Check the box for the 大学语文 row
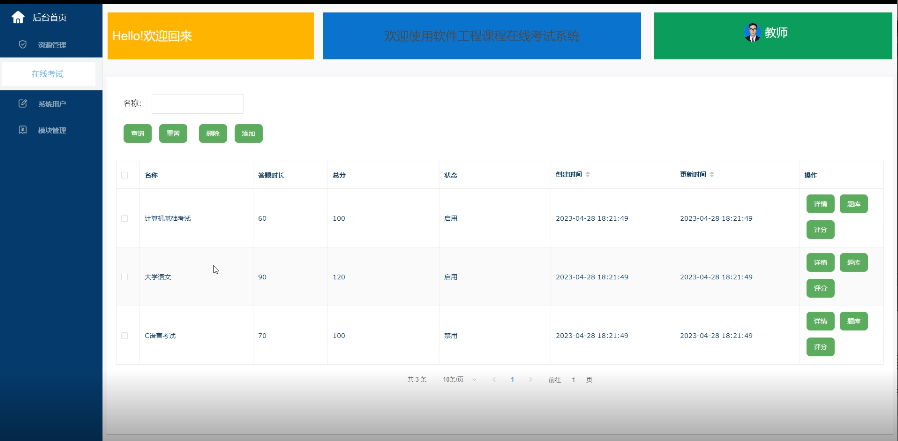The height and width of the screenshot is (441, 898). (x=124, y=277)
